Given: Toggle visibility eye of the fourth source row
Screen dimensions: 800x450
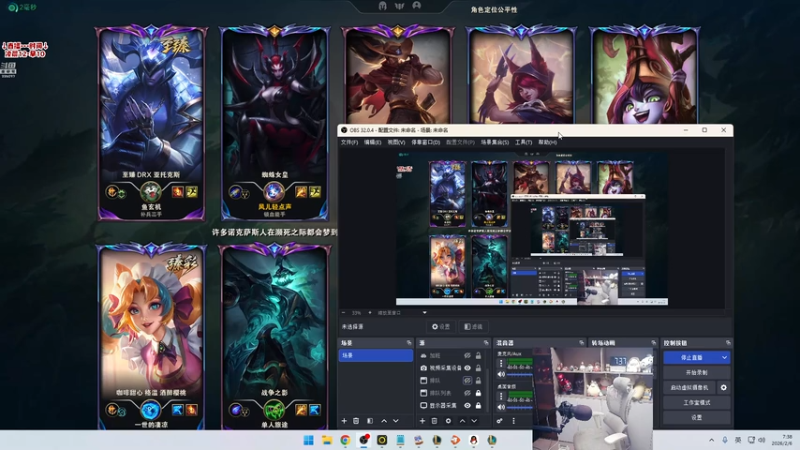Looking at the screenshot, I should 467,393.
